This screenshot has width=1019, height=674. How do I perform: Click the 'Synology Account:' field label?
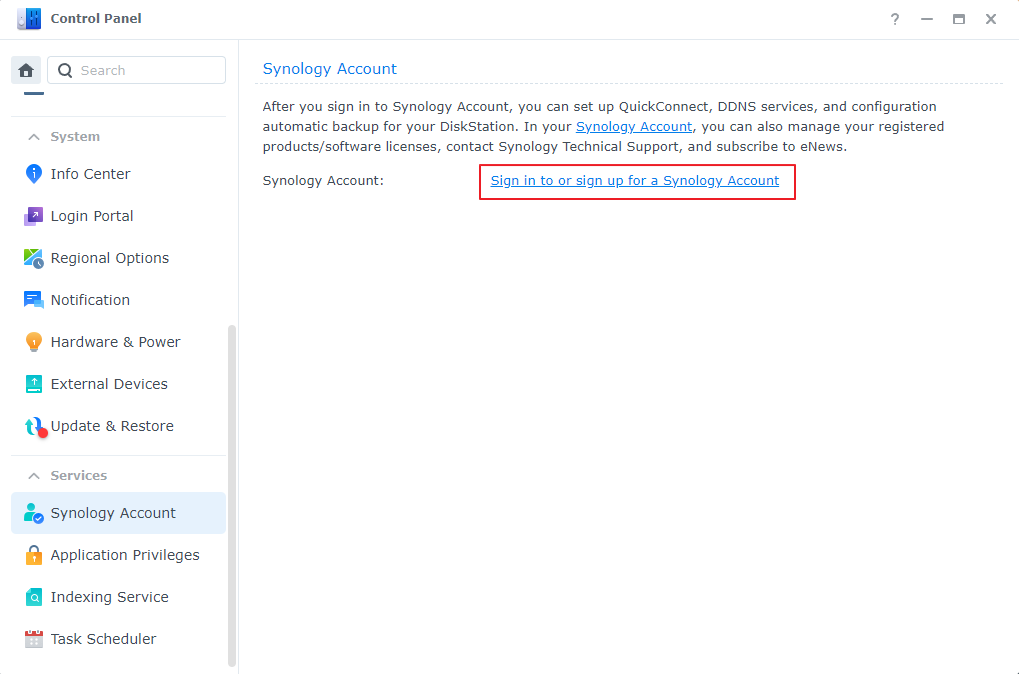pyautogui.click(x=323, y=181)
